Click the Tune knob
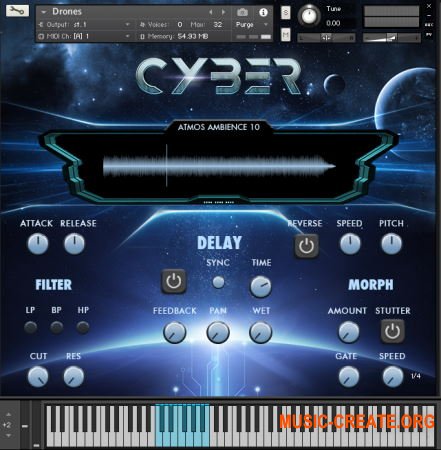 click(309, 16)
